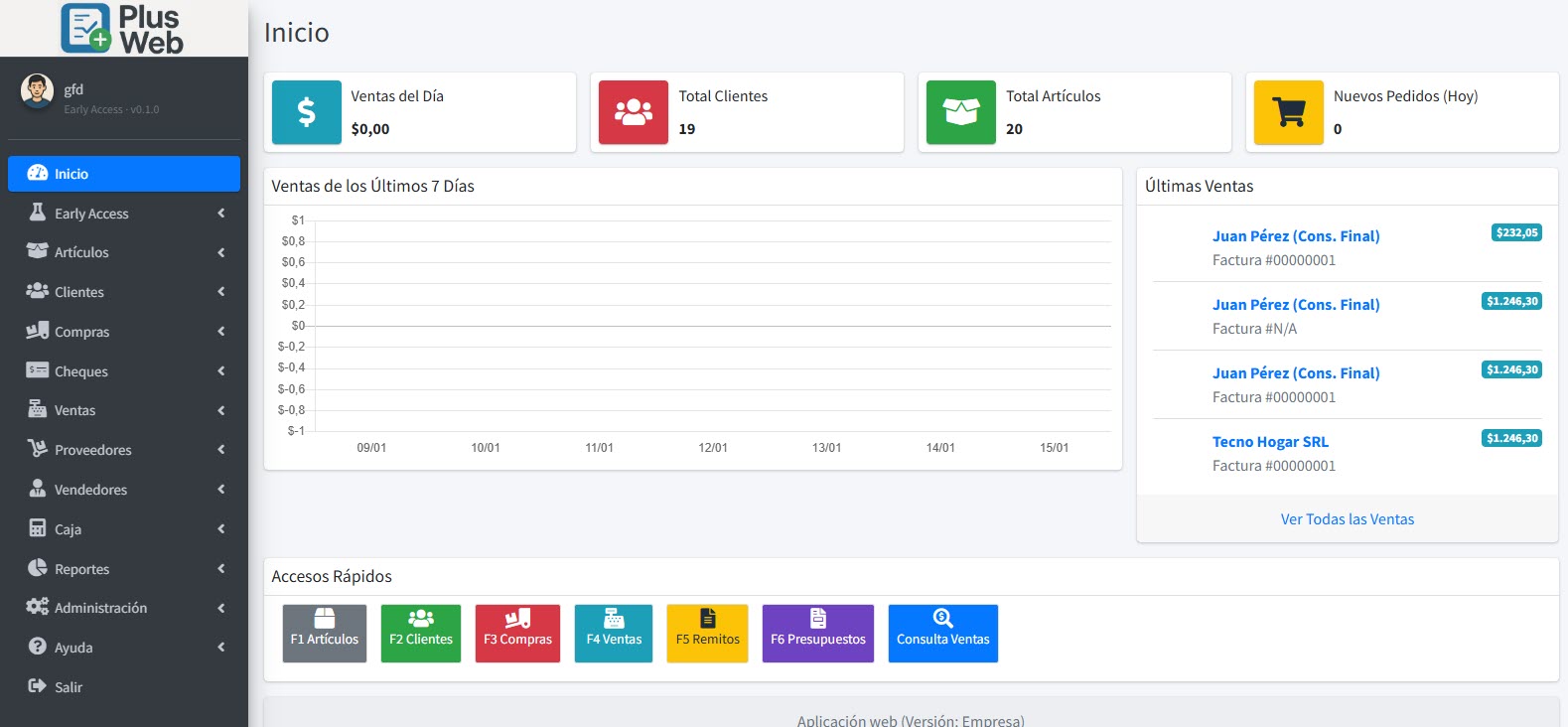Open F1 Artículos quick access

[x=324, y=633]
